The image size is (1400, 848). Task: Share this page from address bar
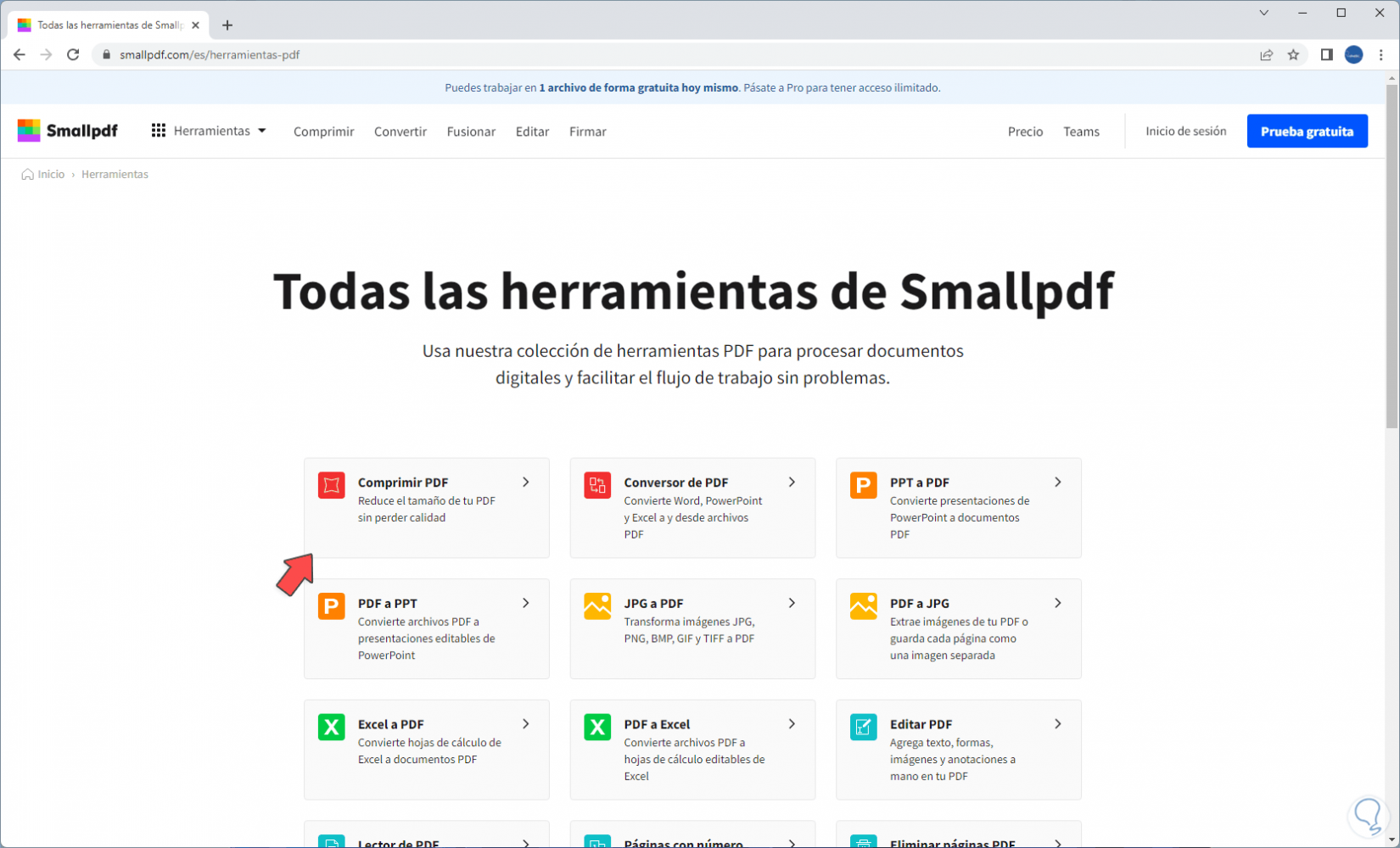pos(1267,54)
